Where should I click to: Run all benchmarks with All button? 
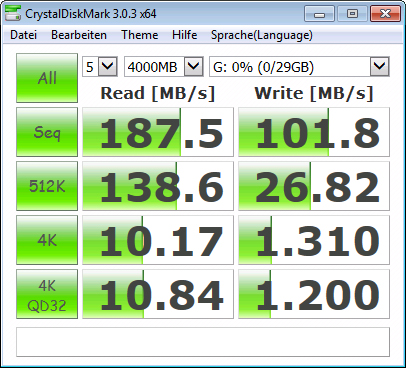coord(47,78)
